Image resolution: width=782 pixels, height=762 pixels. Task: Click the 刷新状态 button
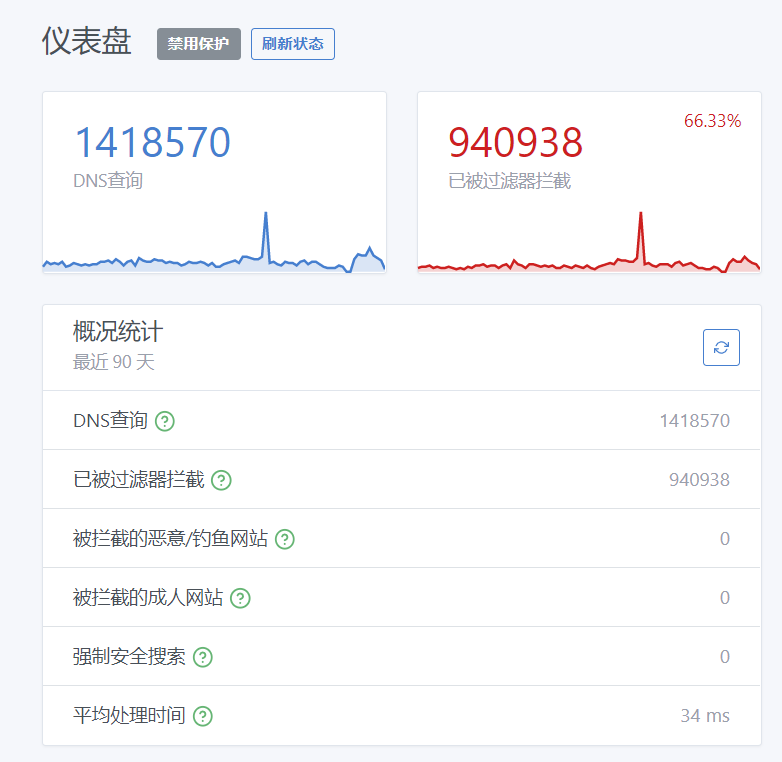coord(292,44)
